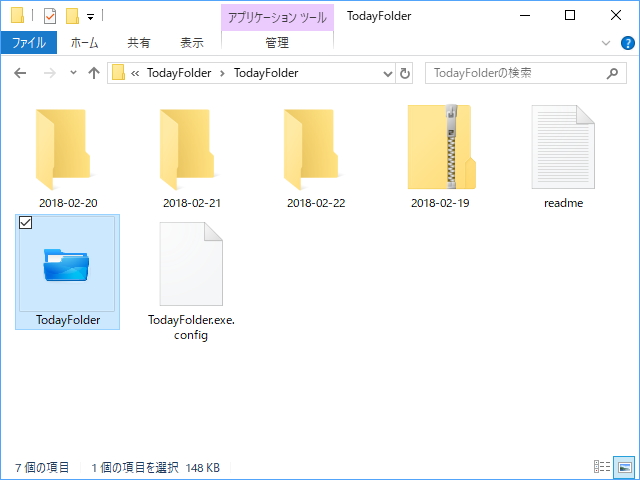Expand the hidden path chevrons in the address bar

click(135, 73)
